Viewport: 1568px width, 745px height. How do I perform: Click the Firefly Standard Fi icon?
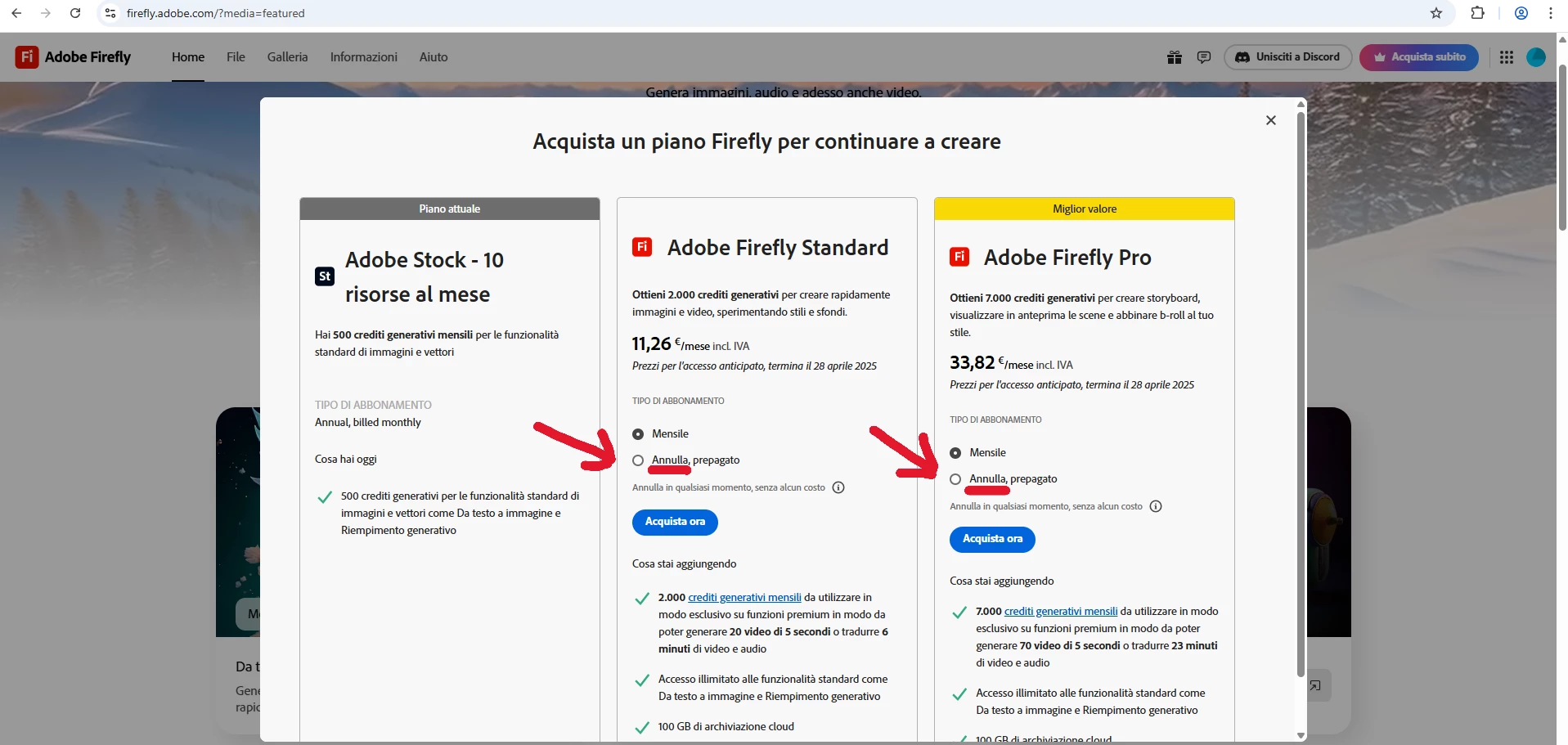(x=642, y=247)
